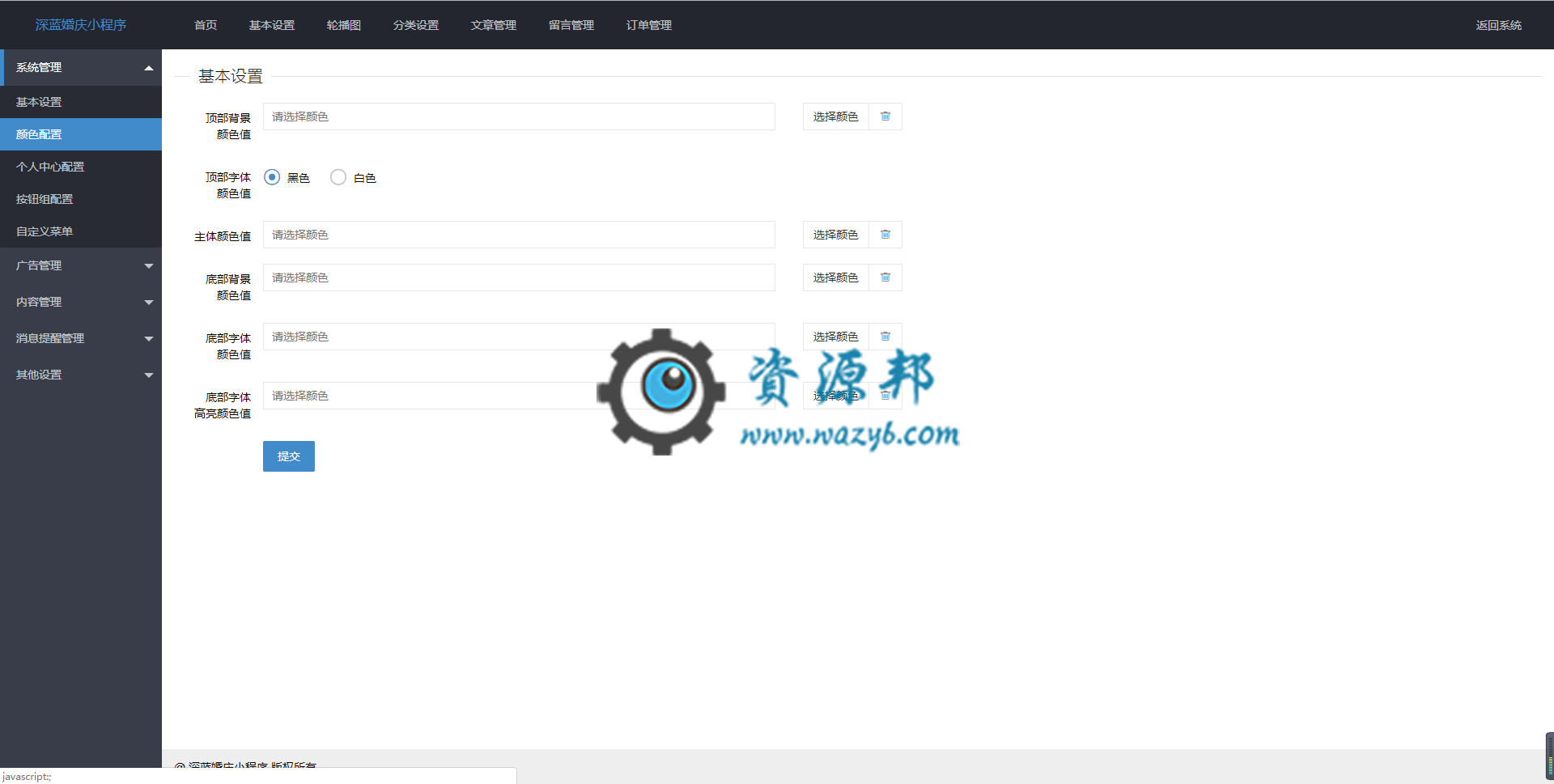Open 基本设置 in the left sidebar
Image resolution: width=1554 pixels, height=784 pixels.
(81, 102)
